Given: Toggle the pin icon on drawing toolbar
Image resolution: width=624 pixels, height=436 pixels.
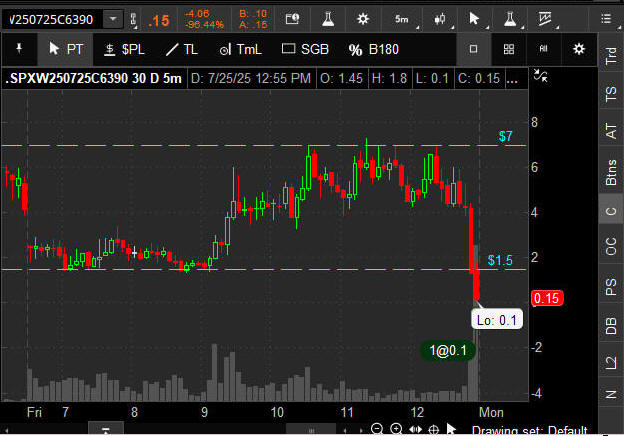Looking at the screenshot, I should pos(19,49).
